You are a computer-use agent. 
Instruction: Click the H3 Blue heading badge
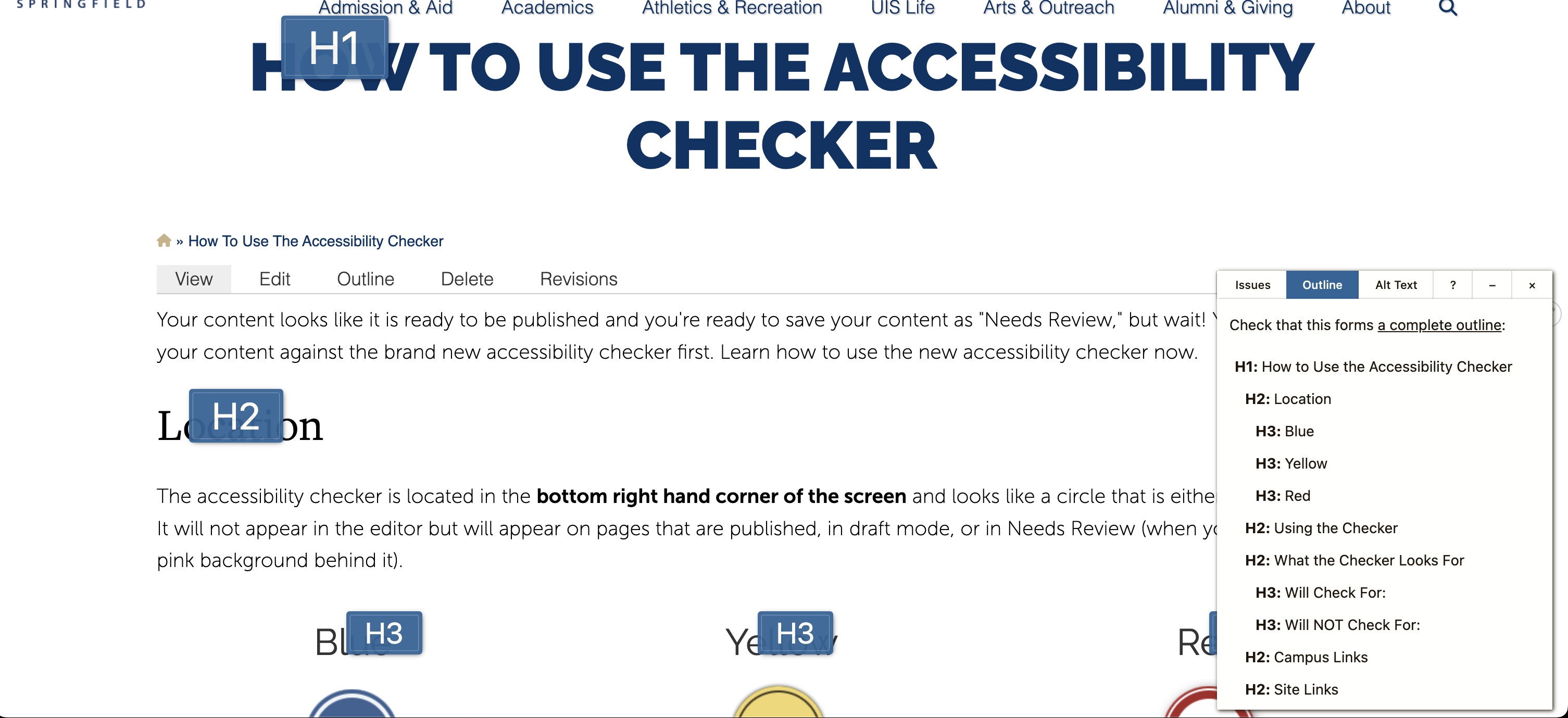pos(384,633)
